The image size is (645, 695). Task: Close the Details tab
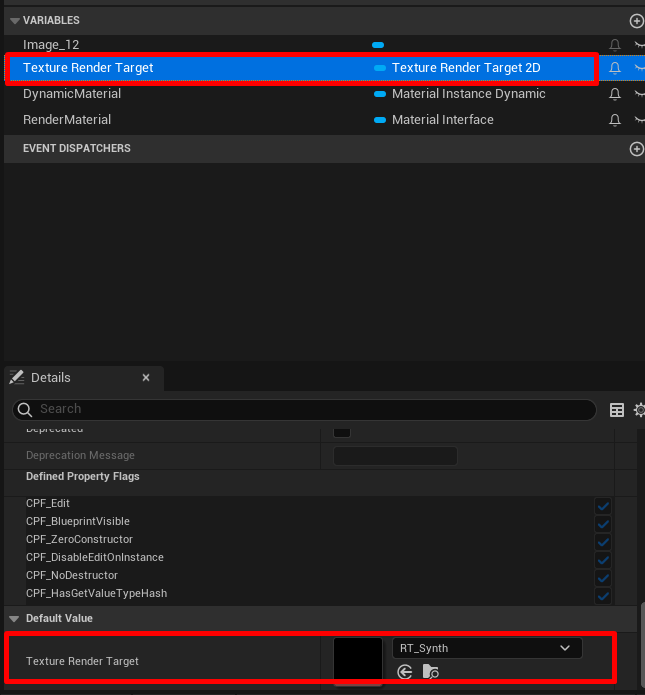(x=146, y=378)
